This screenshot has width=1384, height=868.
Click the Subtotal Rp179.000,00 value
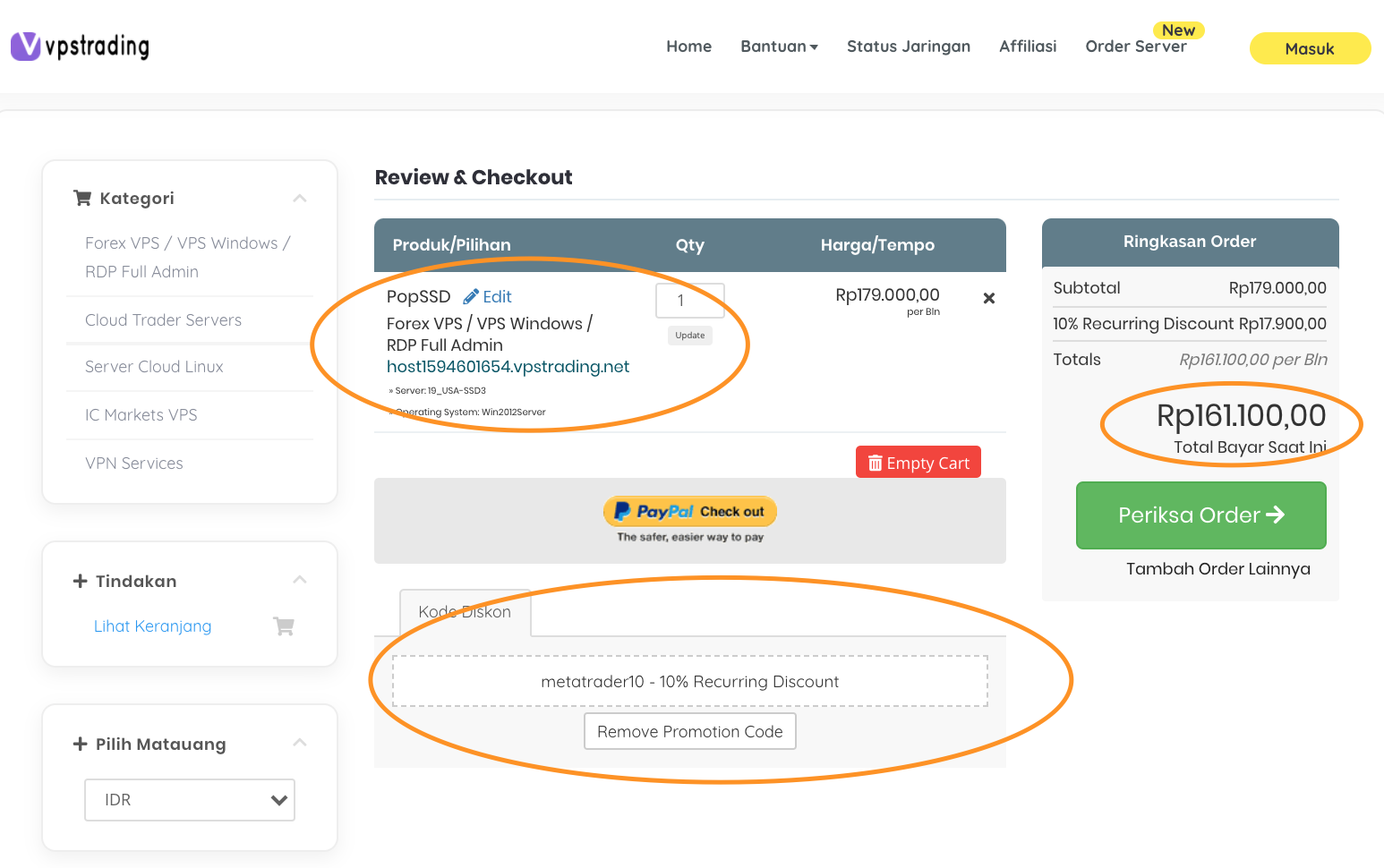click(x=1277, y=288)
